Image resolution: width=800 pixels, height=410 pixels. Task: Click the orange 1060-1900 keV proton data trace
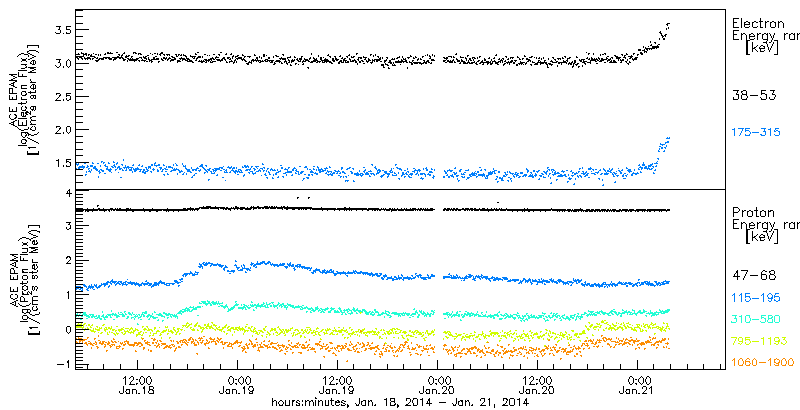[372, 347]
